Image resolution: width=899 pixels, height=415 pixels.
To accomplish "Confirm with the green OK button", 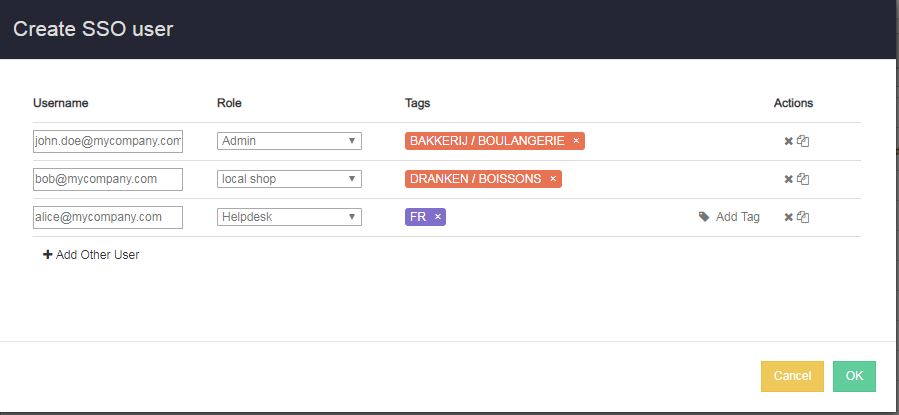I will pyautogui.click(x=854, y=376).
